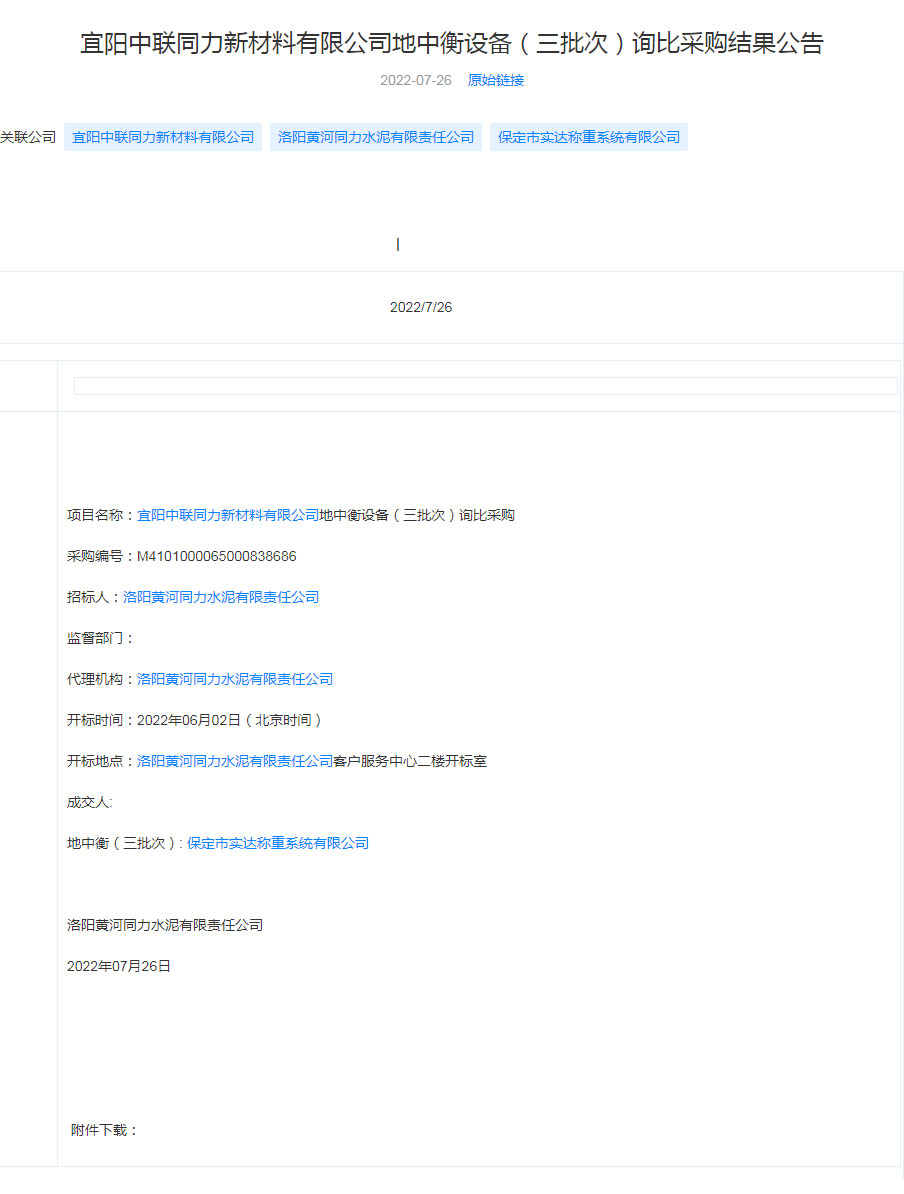904x1194 pixels.
Task: Click the 2022-07-26 date under the title
Action: (415, 80)
